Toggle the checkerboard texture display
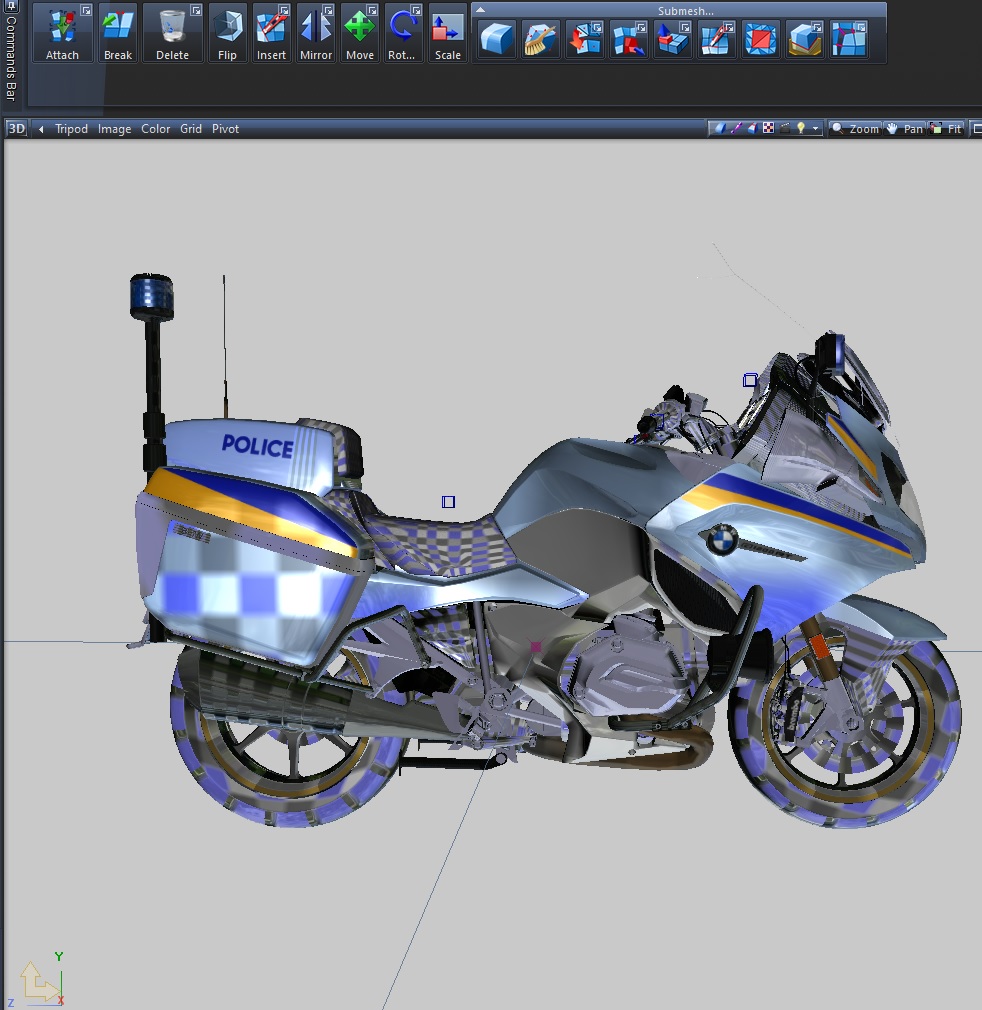 click(x=768, y=128)
